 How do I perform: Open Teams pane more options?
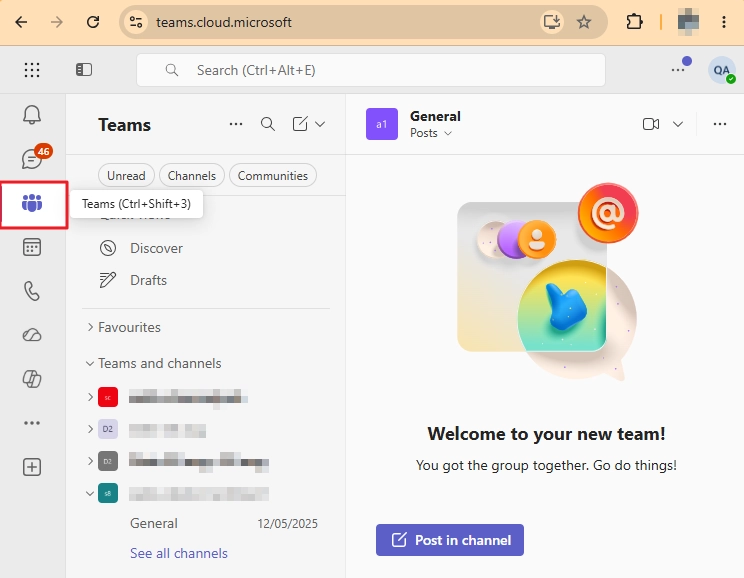[x=236, y=124]
